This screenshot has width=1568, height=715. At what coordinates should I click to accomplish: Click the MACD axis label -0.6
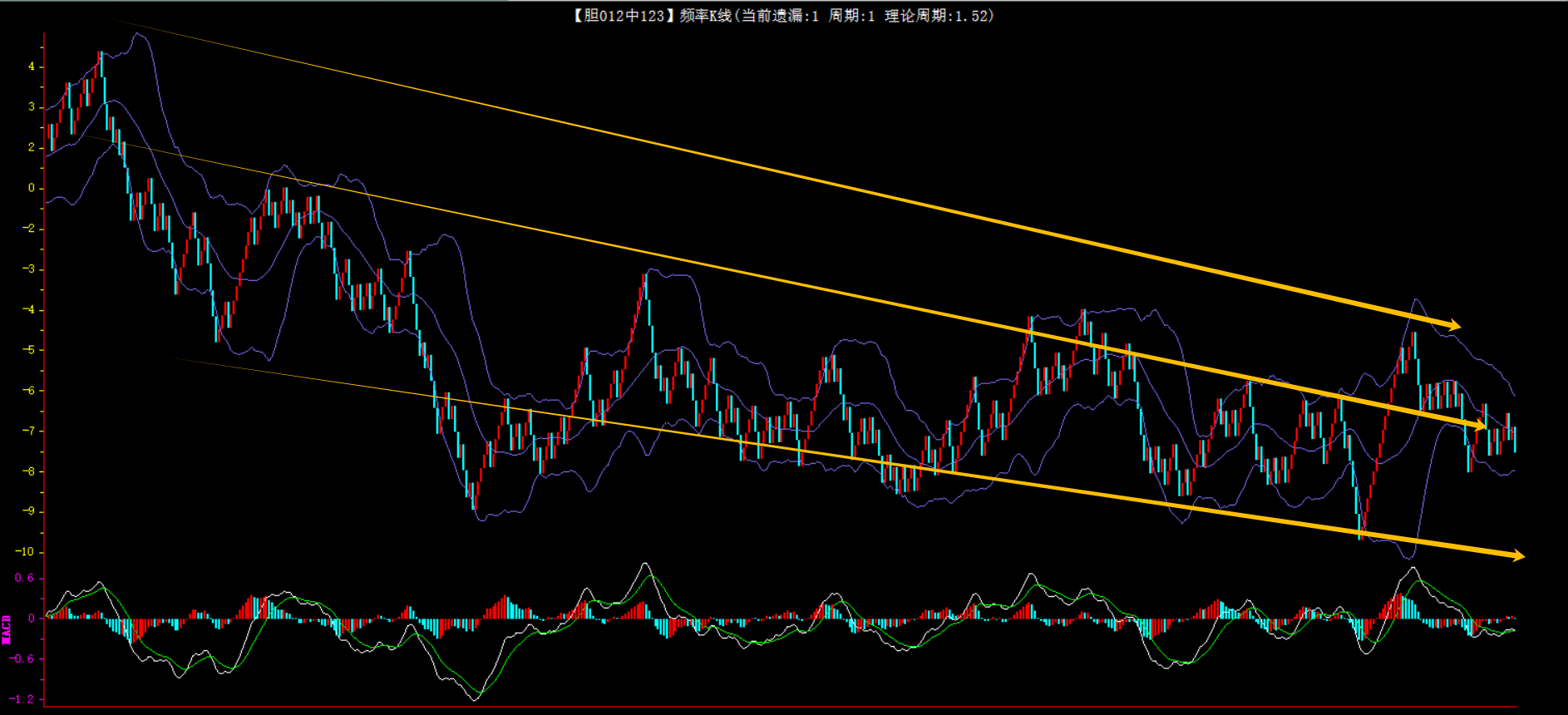point(23,659)
